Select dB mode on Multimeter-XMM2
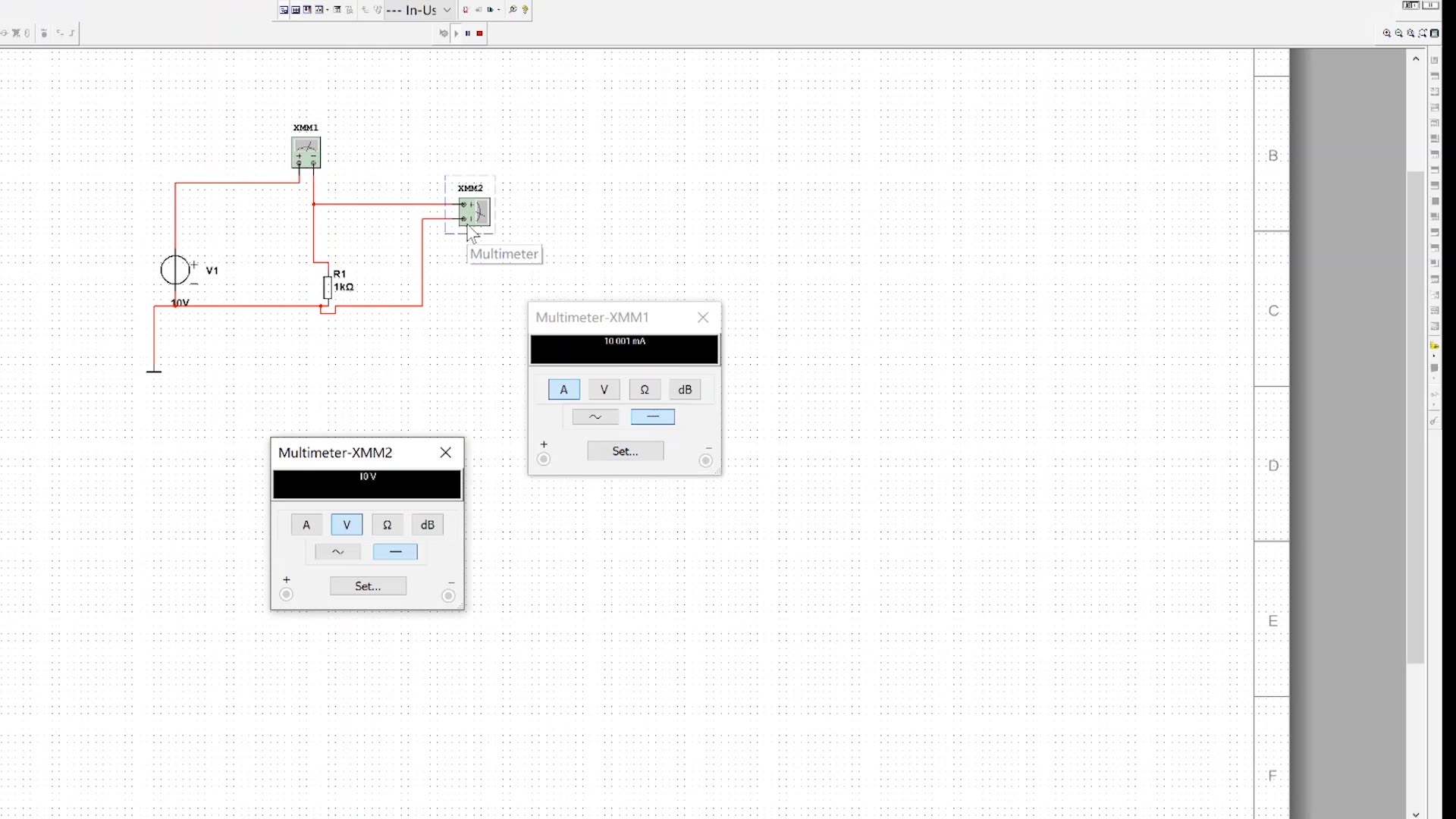This screenshot has height=819, width=1456. (428, 525)
